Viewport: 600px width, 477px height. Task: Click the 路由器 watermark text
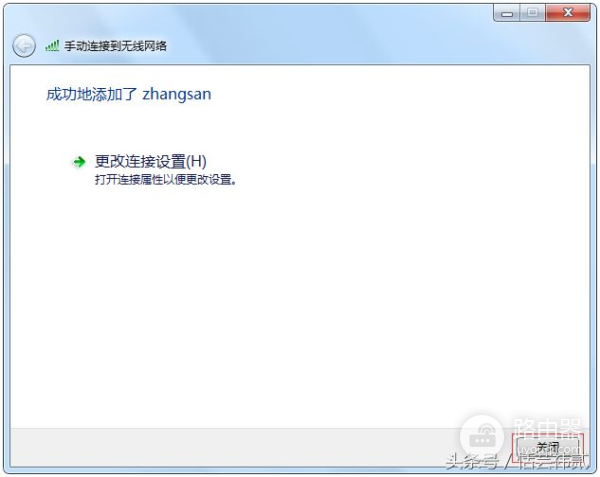(547, 428)
